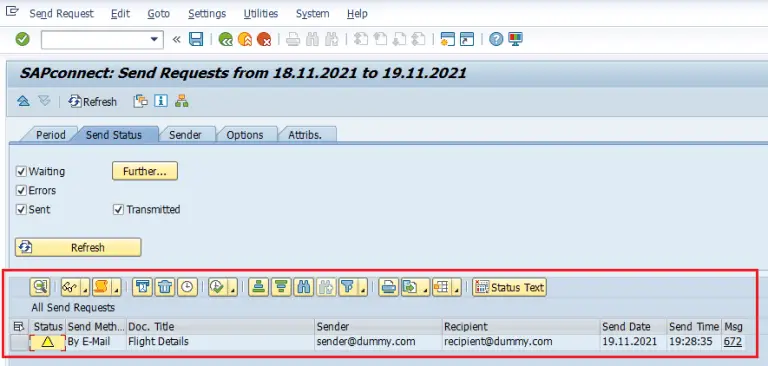Click the Export spreadsheet icon
Viewport: 768px width, 366px height.
click(x=410, y=287)
